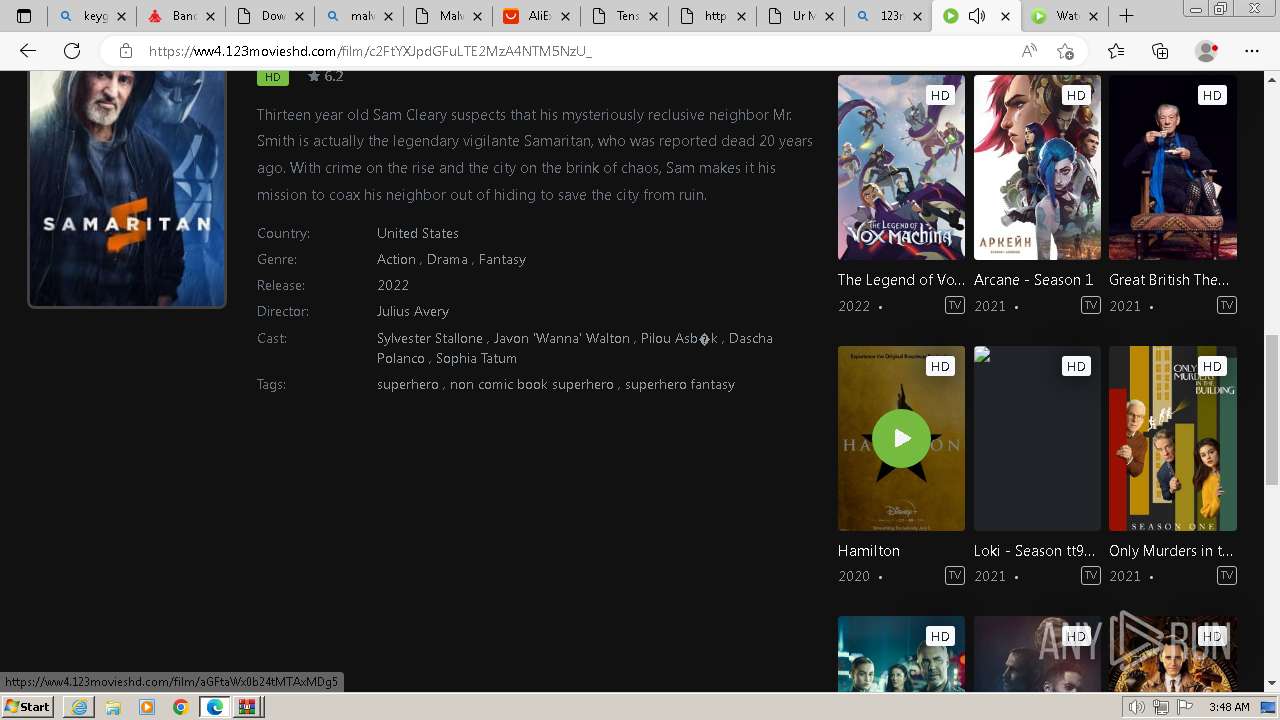Open the Drama genre link
Image resolution: width=1280 pixels, height=720 pixels.
pyautogui.click(x=447, y=259)
